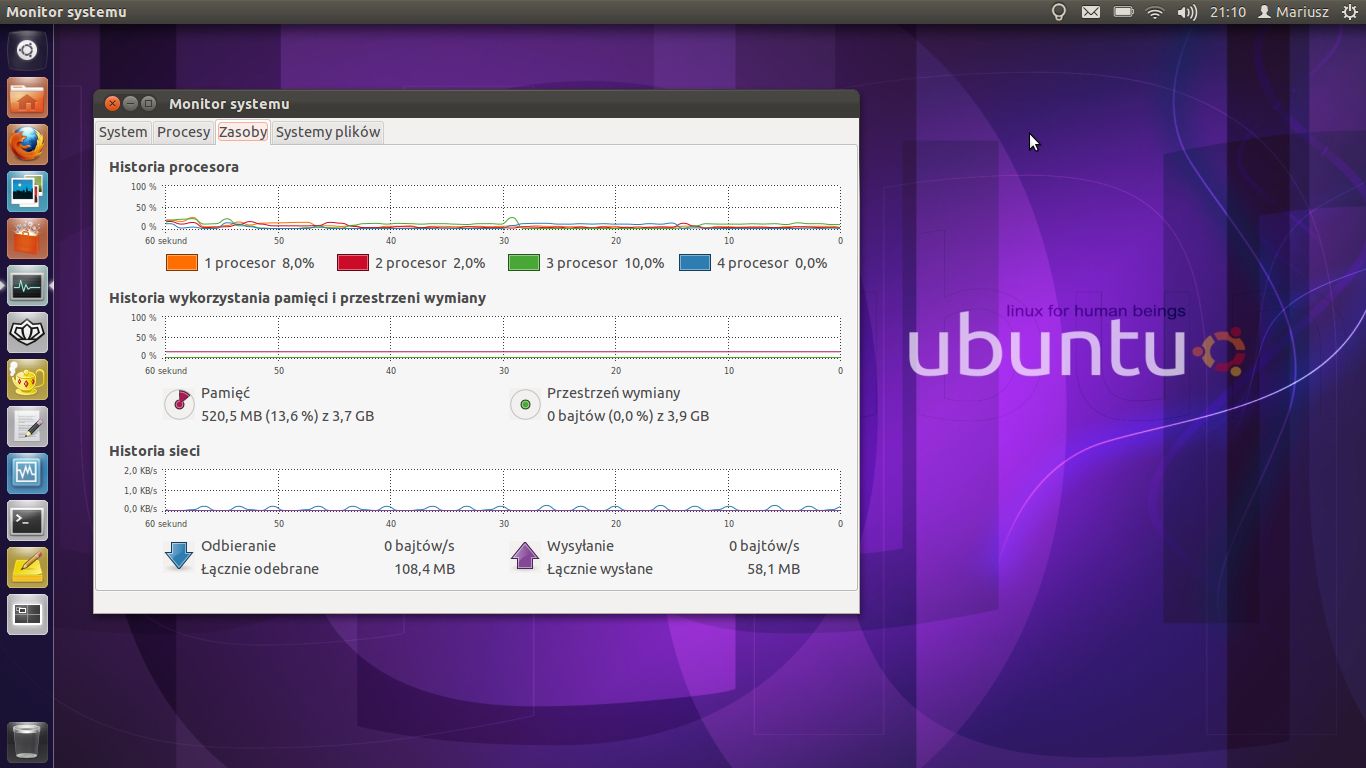1366x768 pixels.
Task: Click the Odbieranie label
Action: [238, 546]
